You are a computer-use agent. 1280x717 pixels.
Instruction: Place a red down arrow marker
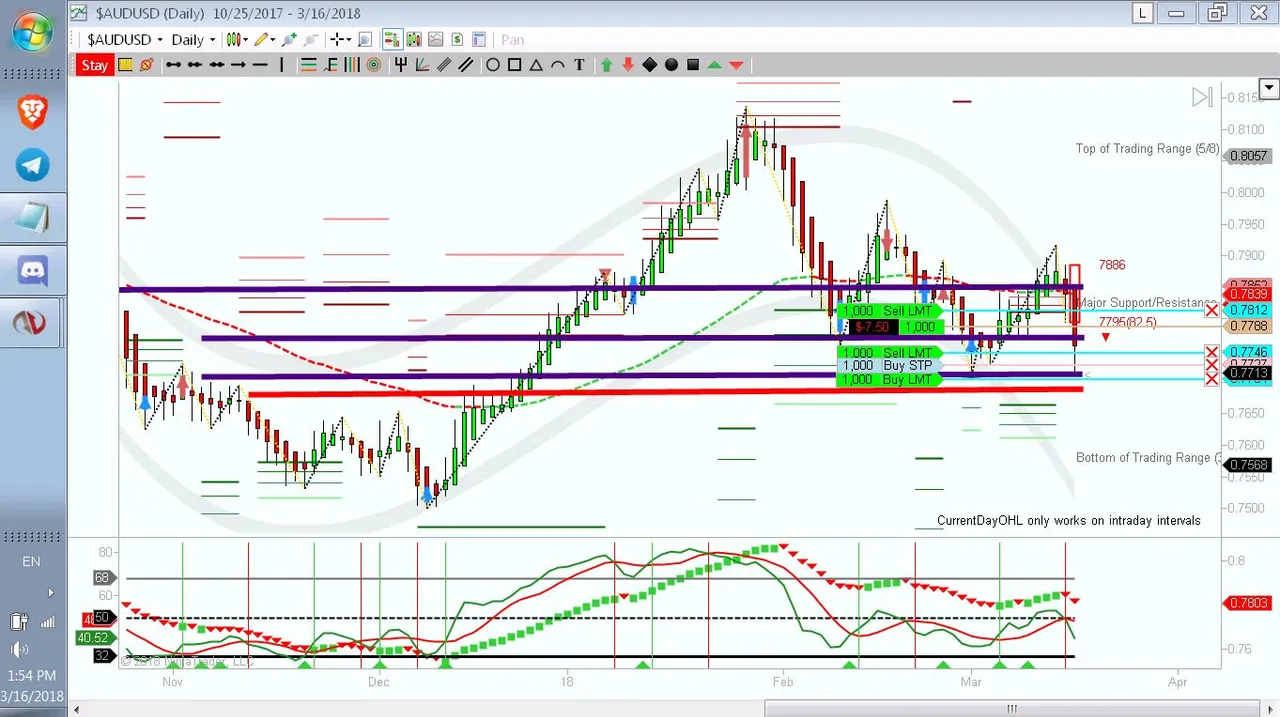[x=628, y=65]
